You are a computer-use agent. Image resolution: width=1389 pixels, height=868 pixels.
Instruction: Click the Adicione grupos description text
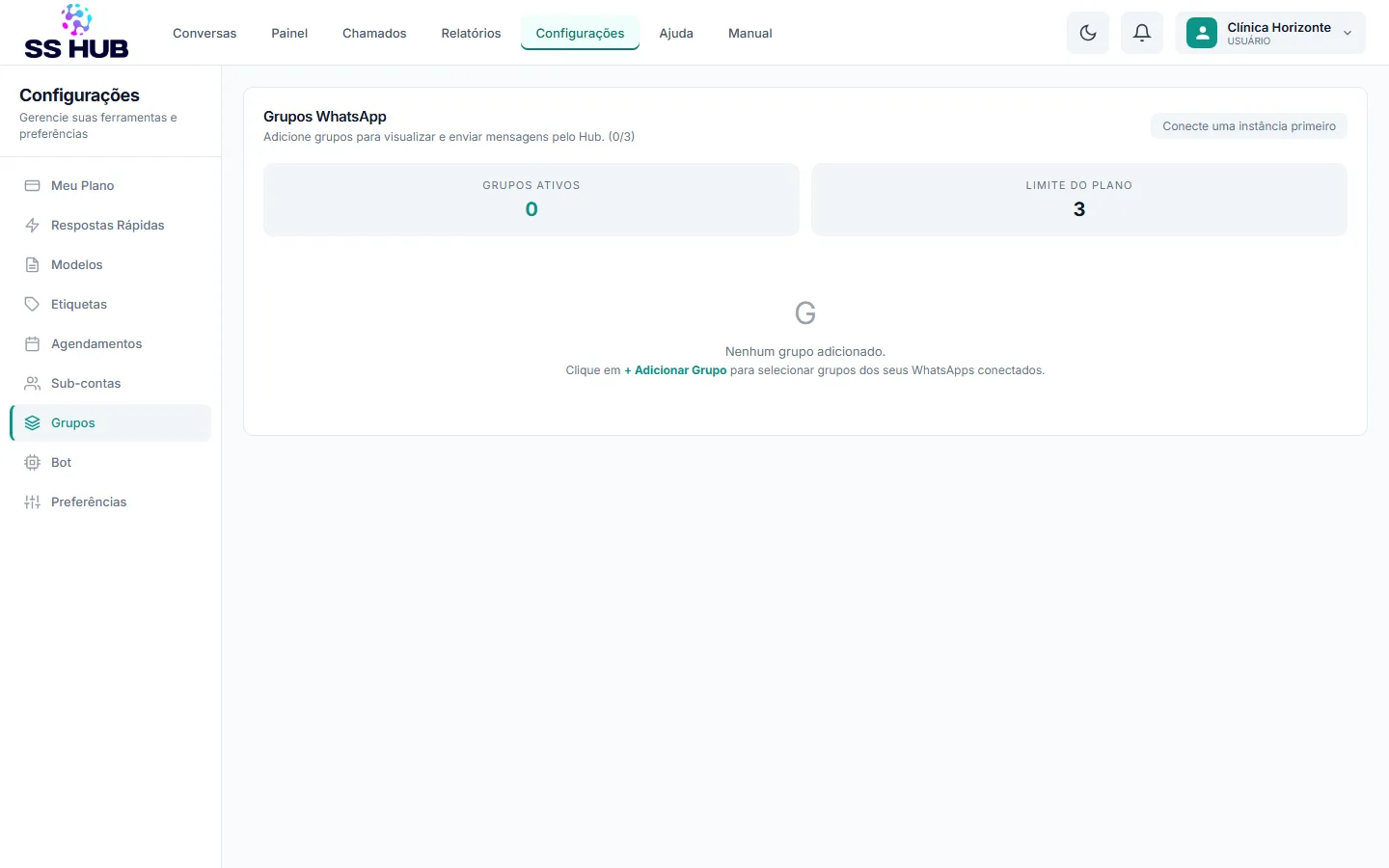(x=449, y=137)
